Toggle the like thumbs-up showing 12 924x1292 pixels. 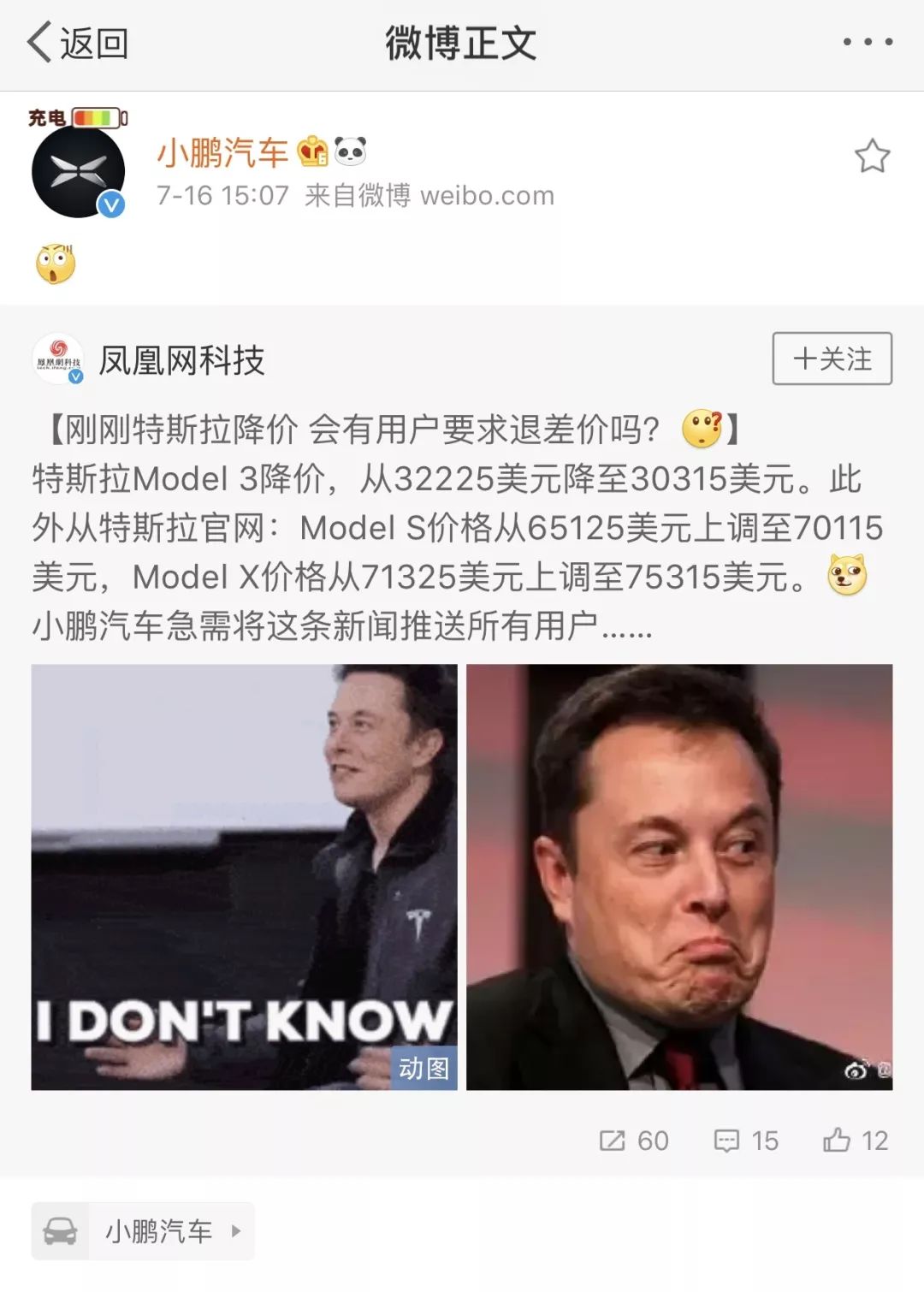(856, 1141)
